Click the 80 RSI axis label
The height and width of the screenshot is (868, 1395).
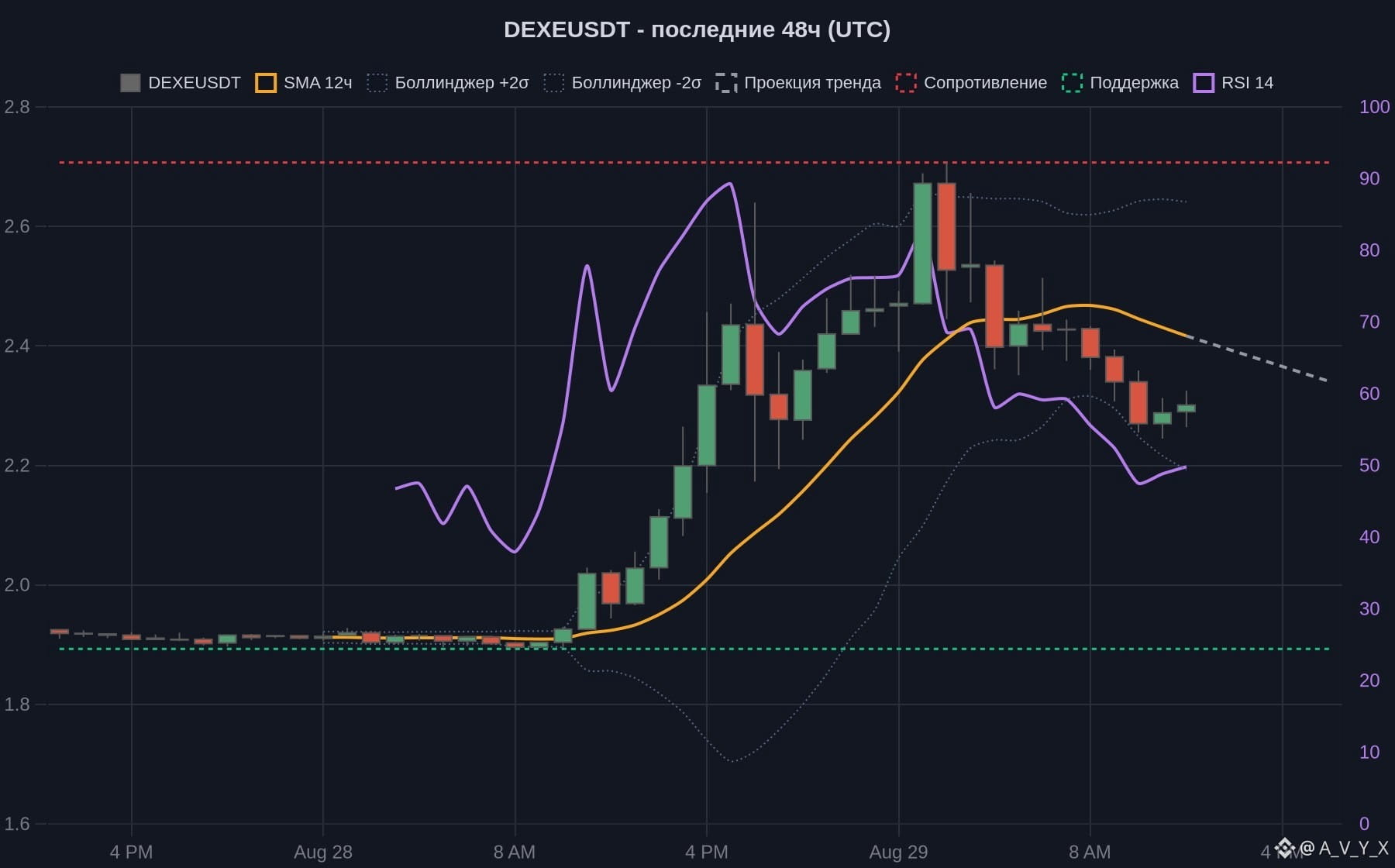(1369, 250)
